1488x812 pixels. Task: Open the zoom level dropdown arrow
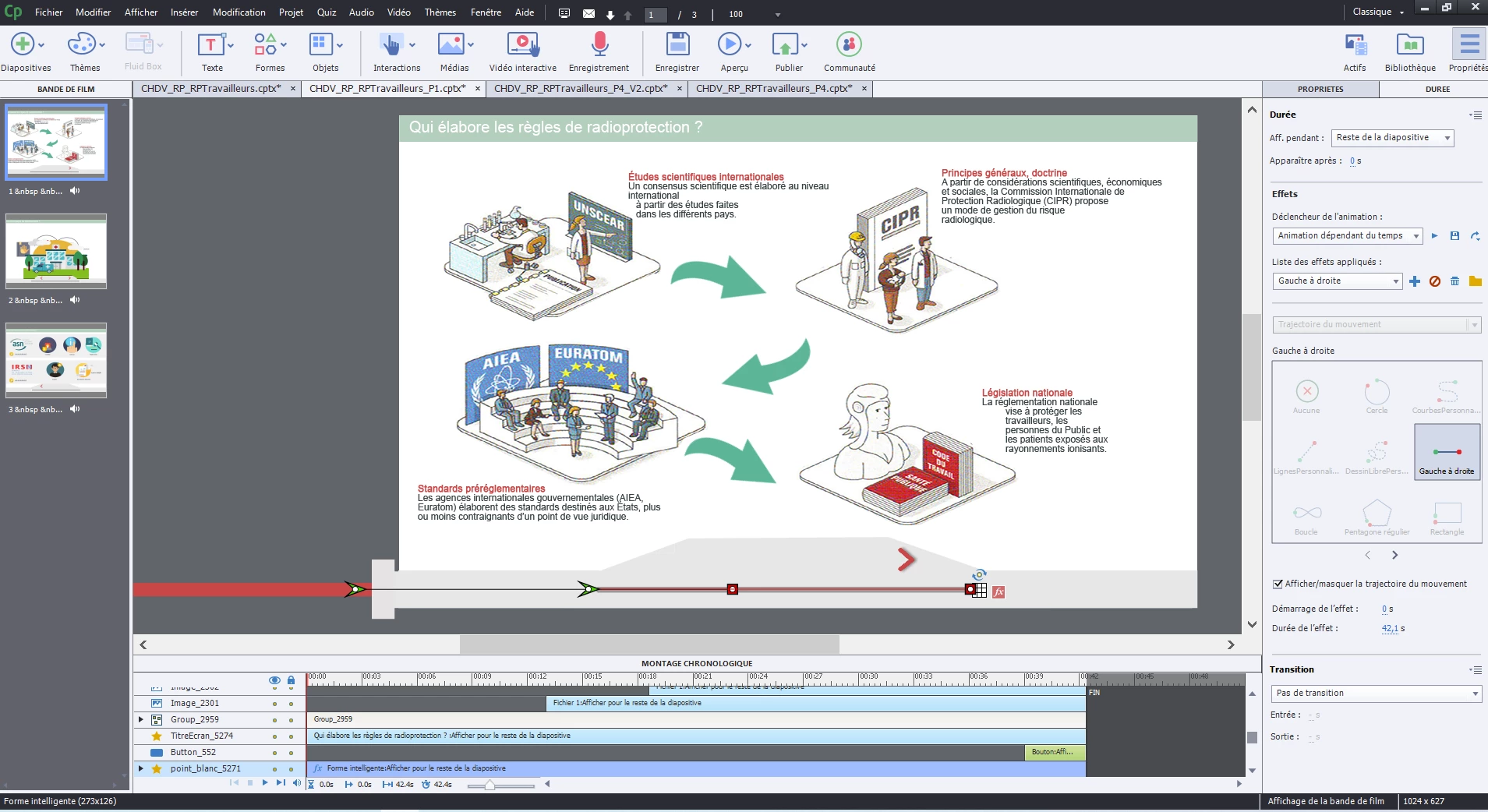(777, 15)
